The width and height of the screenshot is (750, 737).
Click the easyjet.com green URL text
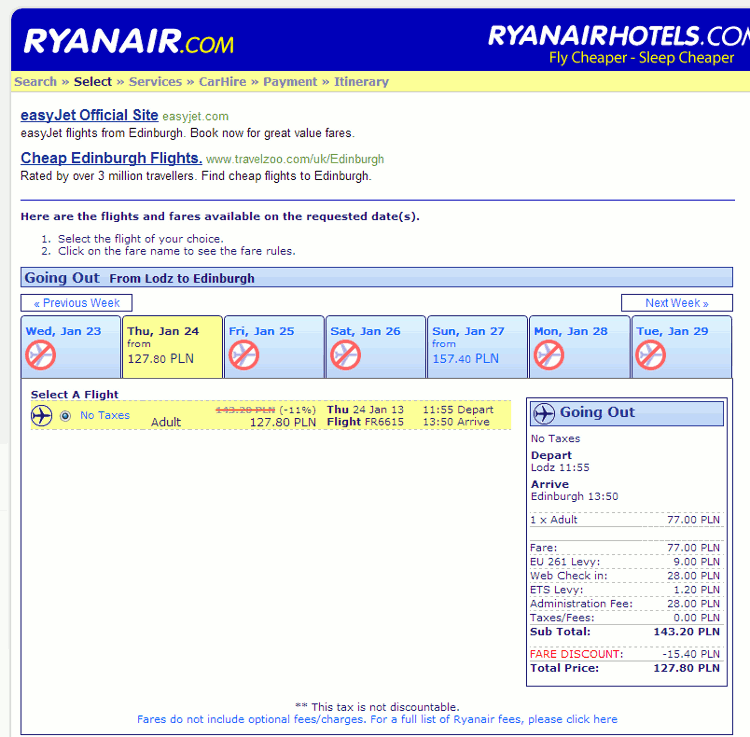pyautogui.click(x=195, y=116)
